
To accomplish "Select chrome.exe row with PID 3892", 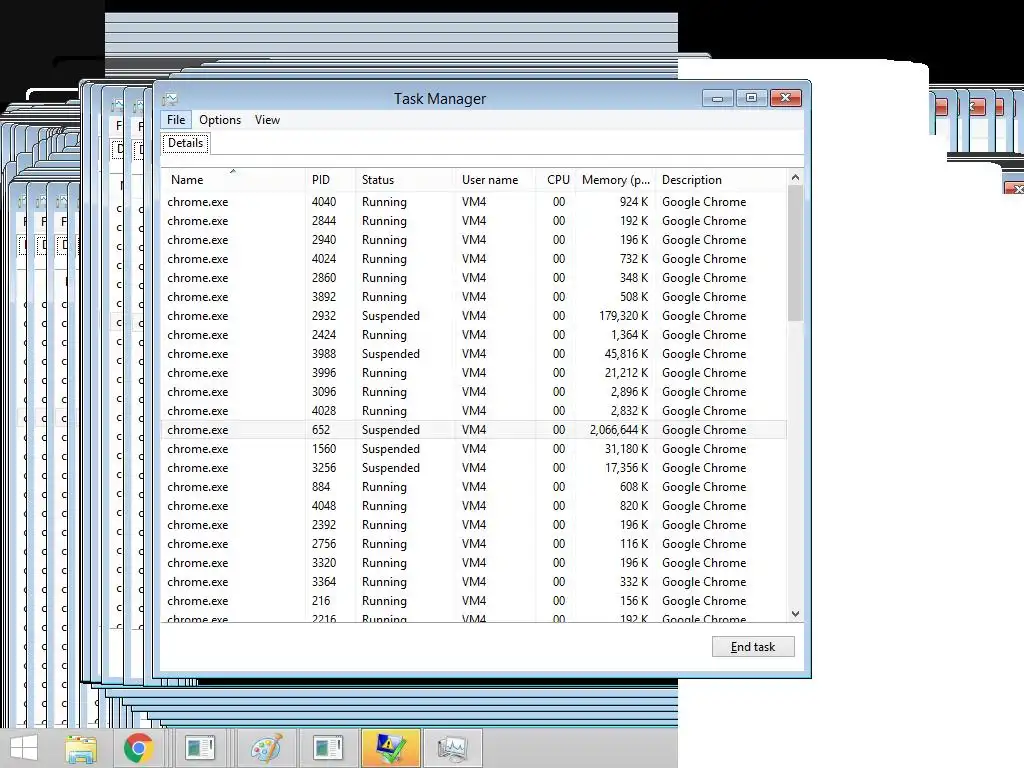I will coord(473,296).
